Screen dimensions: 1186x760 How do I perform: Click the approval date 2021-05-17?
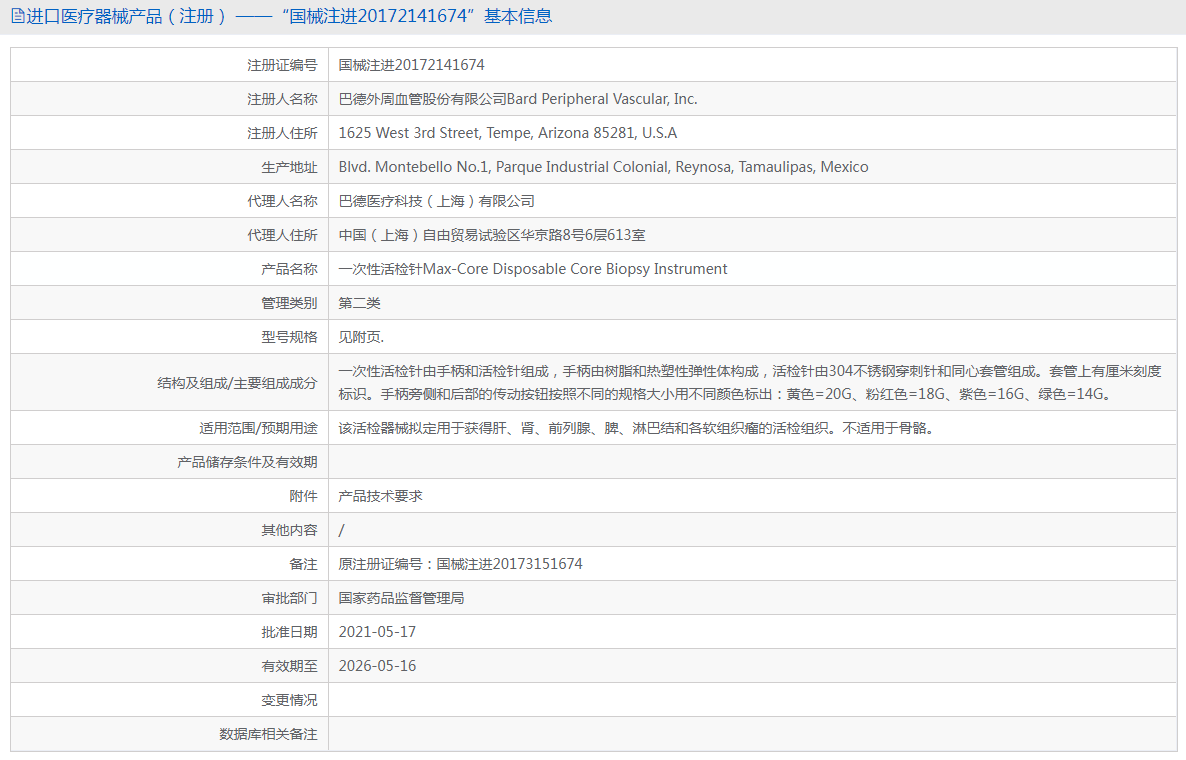[377, 632]
